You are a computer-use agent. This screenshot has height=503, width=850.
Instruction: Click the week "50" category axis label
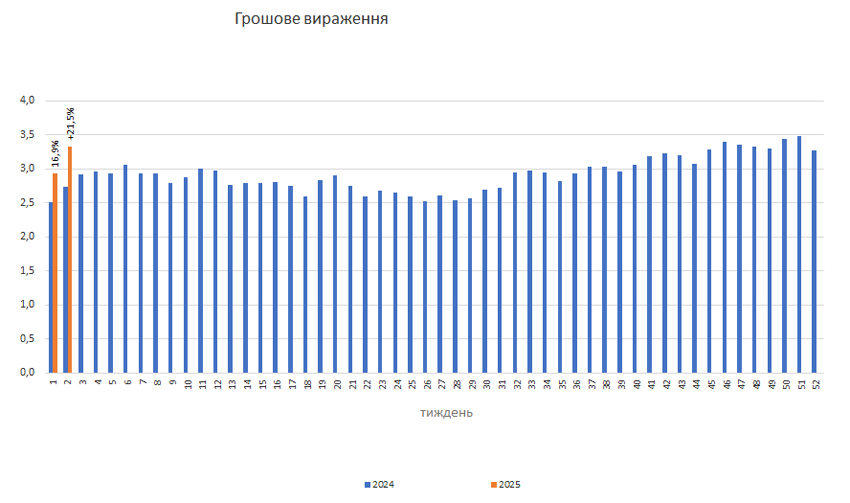click(x=787, y=384)
